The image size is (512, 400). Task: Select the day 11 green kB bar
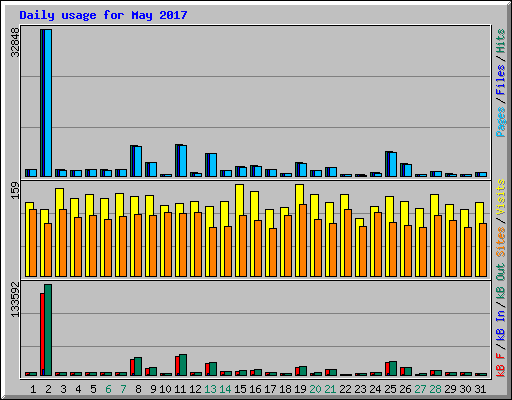(183, 365)
